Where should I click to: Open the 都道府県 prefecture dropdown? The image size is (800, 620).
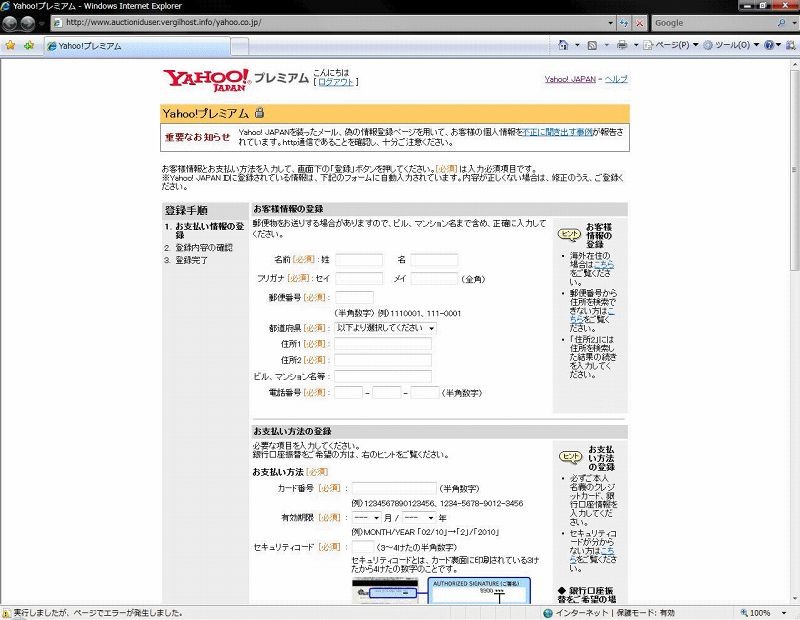pos(385,328)
